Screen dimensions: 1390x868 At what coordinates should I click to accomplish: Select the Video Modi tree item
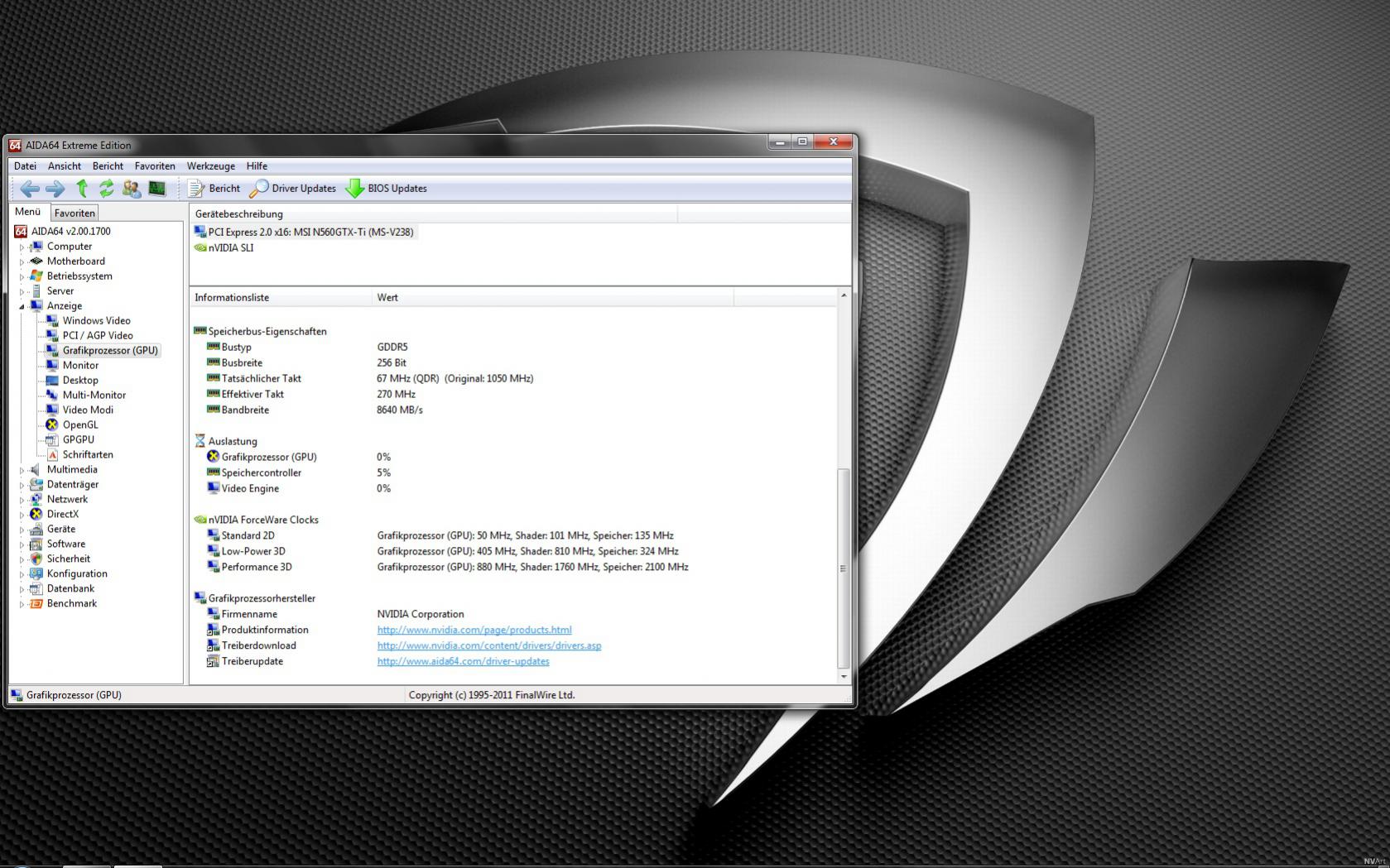coord(88,410)
